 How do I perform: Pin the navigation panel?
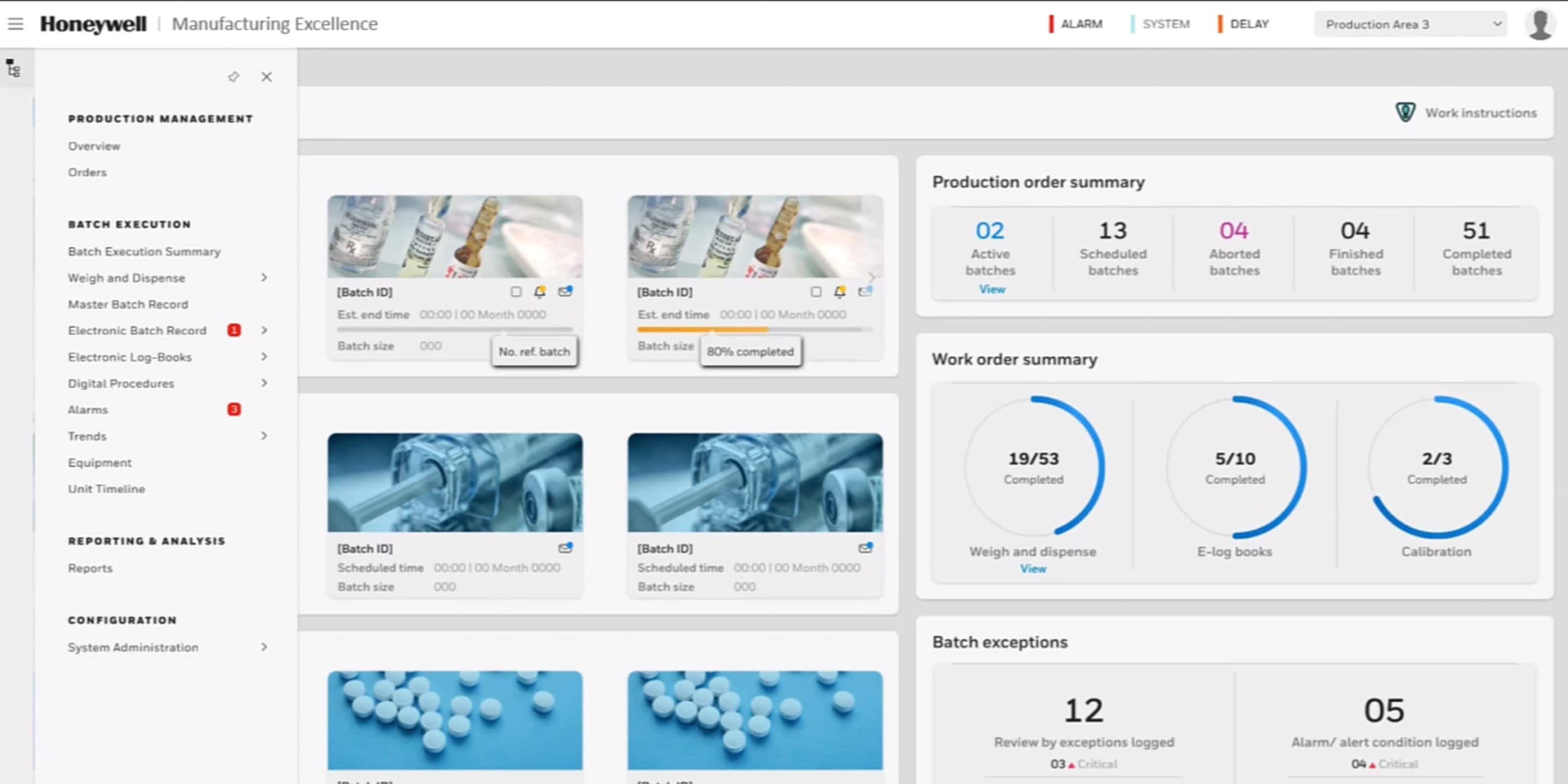pos(233,77)
